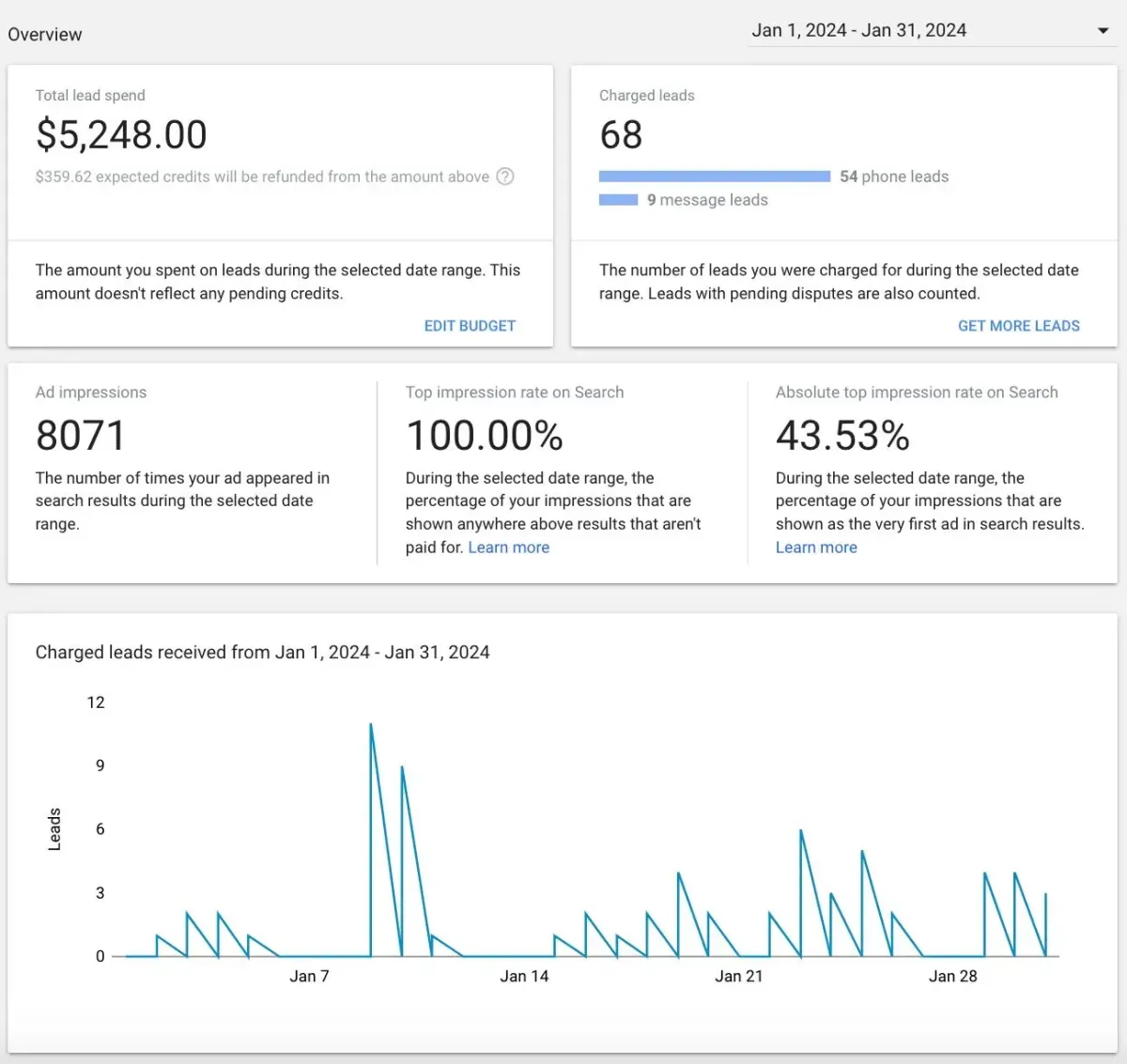Click the phone leads blue bar
This screenshot has width=1127, height=1064.
pos(715,177)
